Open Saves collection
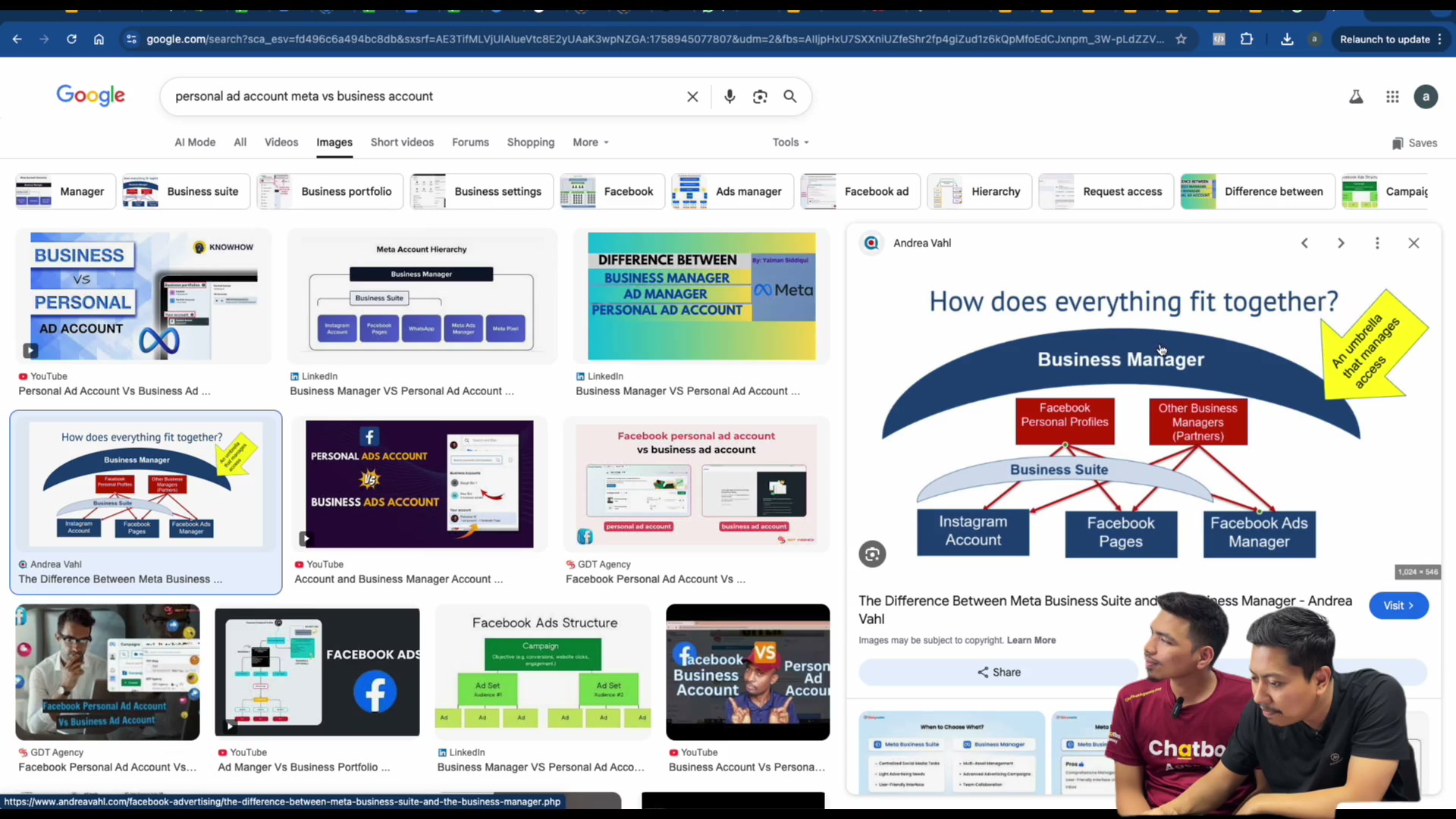The image size is (1456, 819). click(x=1414, y=143)
